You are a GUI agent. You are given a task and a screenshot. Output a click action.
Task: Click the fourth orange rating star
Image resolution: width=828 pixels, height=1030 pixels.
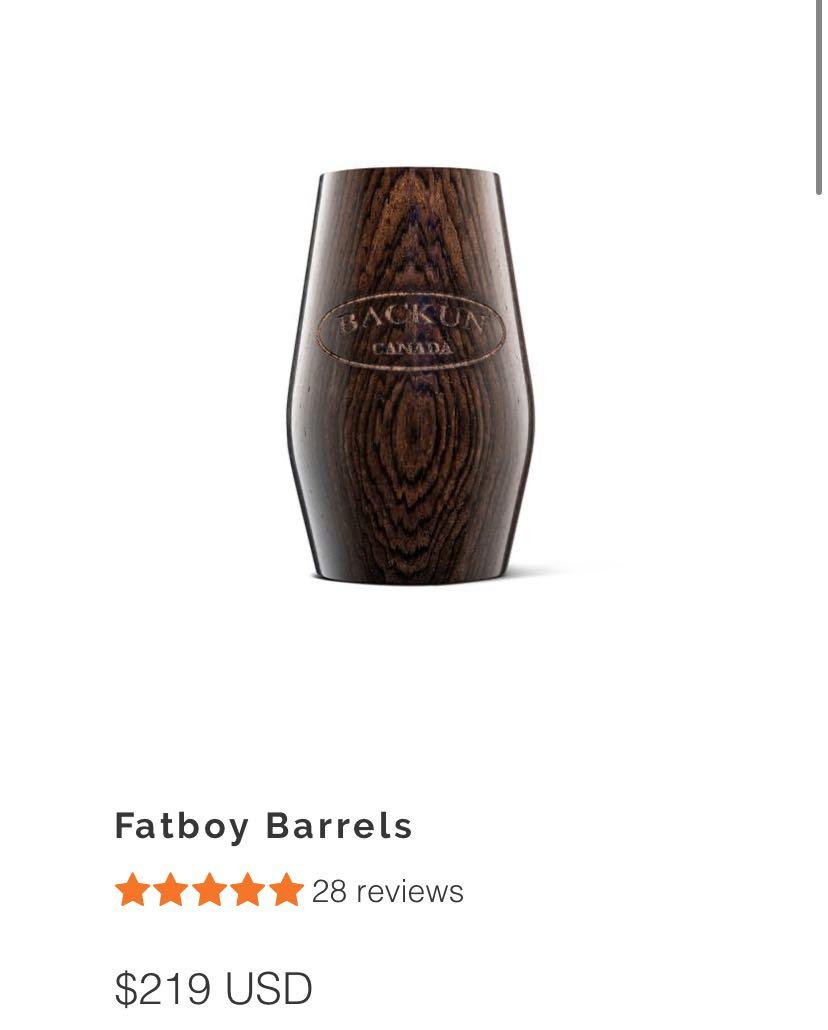tap(248, 890)
